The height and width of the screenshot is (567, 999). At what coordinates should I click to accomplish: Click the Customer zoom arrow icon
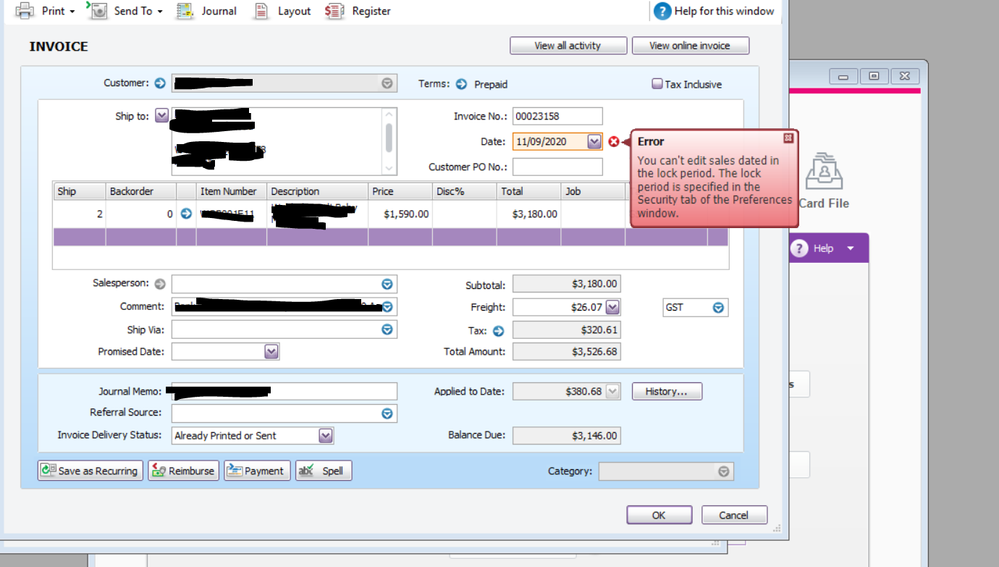[x=159, y=83]
